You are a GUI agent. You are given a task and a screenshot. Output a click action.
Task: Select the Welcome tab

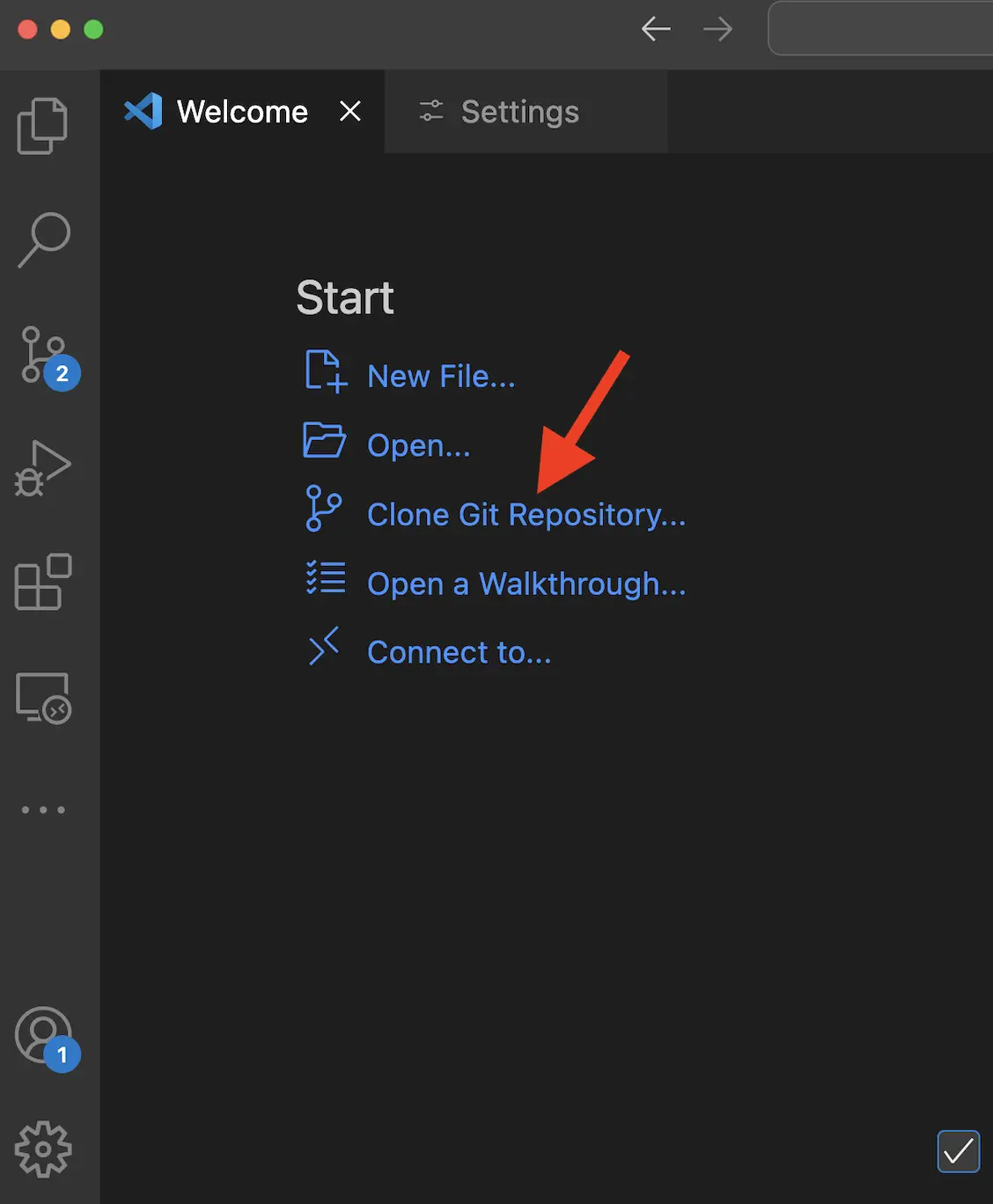242,112
